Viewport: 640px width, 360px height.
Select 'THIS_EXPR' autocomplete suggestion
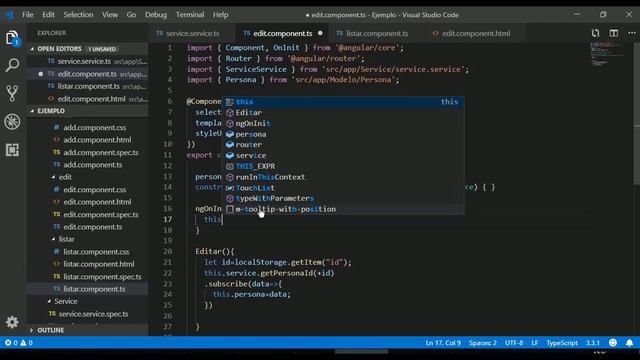(x=344, y=166)
